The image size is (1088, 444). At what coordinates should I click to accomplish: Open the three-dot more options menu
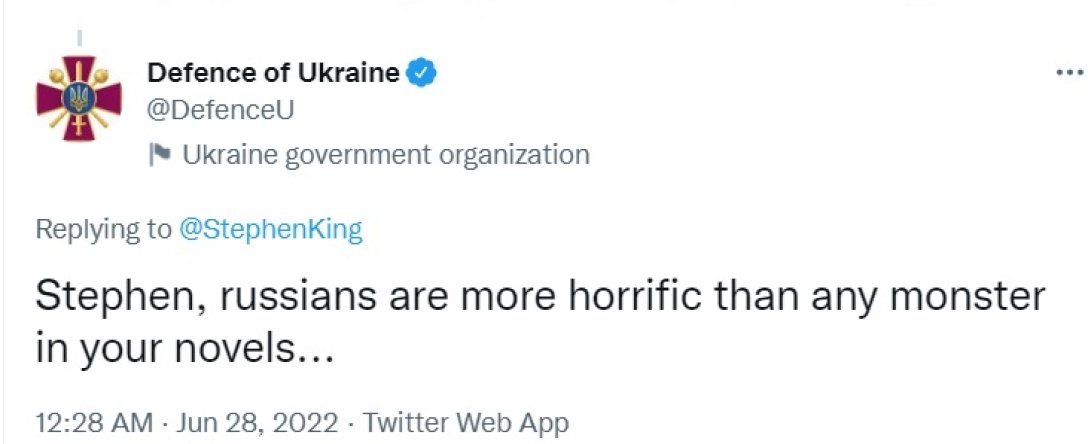click(1069, 74)
